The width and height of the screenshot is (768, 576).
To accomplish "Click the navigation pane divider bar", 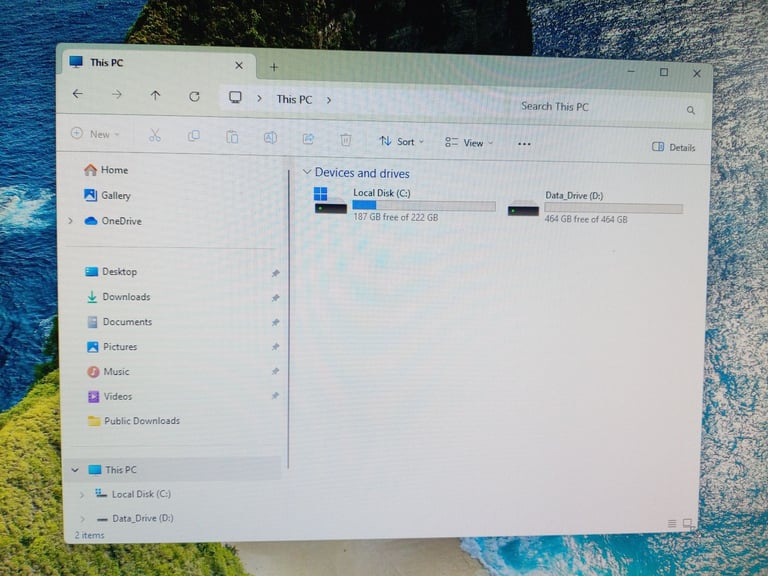I will 288,318.
